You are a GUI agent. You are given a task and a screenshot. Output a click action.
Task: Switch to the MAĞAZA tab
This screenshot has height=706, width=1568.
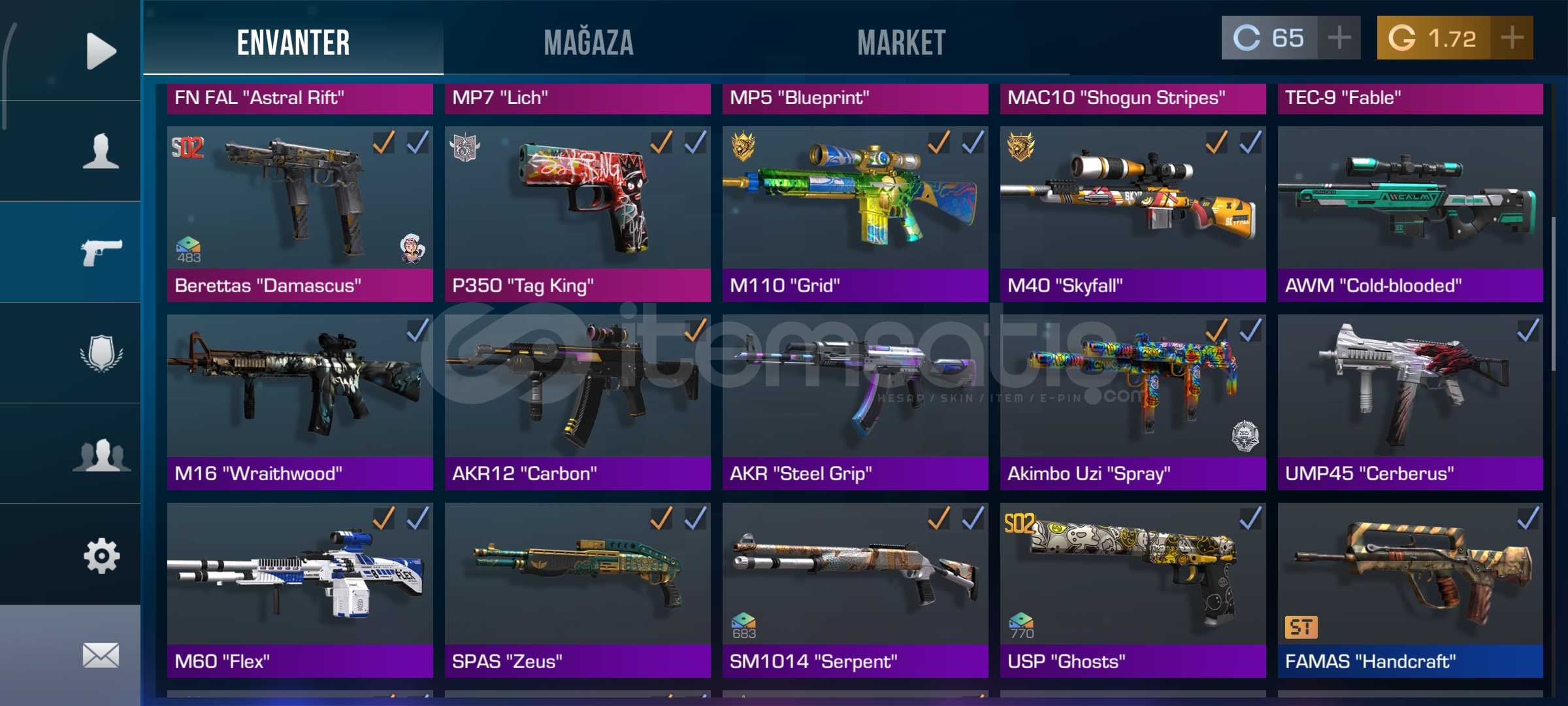pyautogui.click(x=589, y=43)
